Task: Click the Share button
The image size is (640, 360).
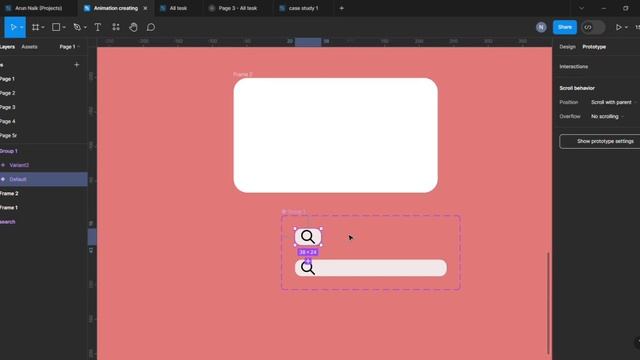Action: (565, 27)
